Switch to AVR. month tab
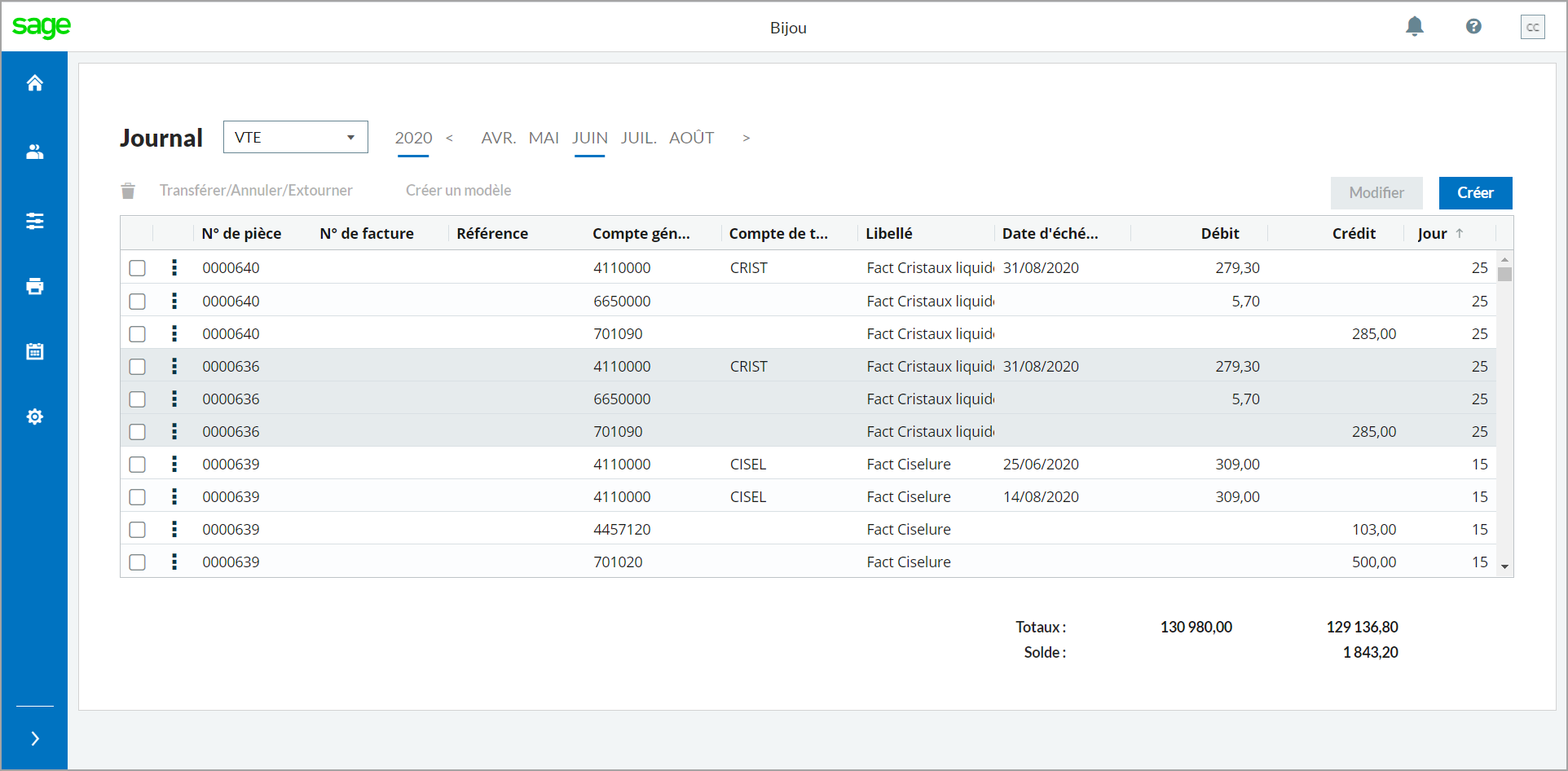 [499, 138]
